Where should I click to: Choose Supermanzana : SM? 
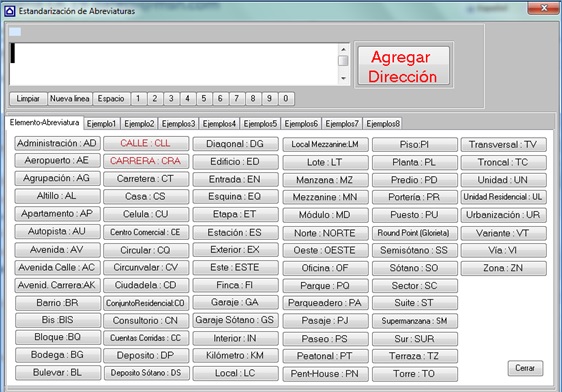[415, 321]
